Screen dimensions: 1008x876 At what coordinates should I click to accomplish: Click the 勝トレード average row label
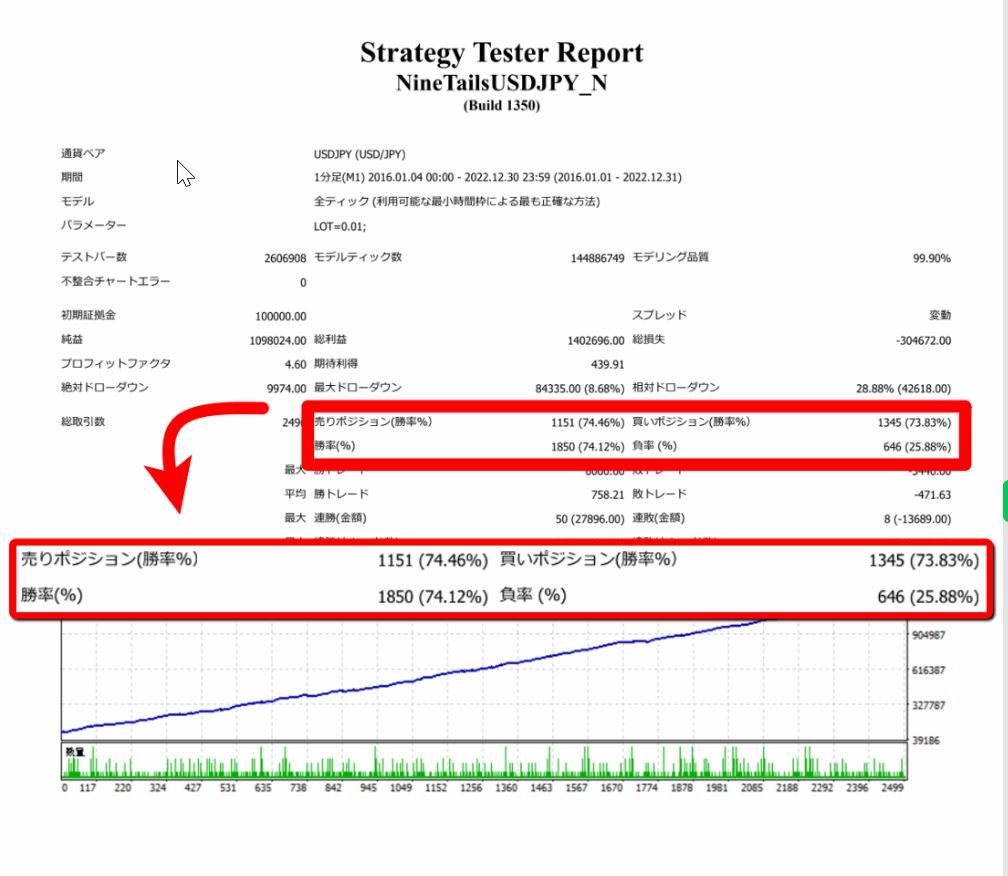341,494
